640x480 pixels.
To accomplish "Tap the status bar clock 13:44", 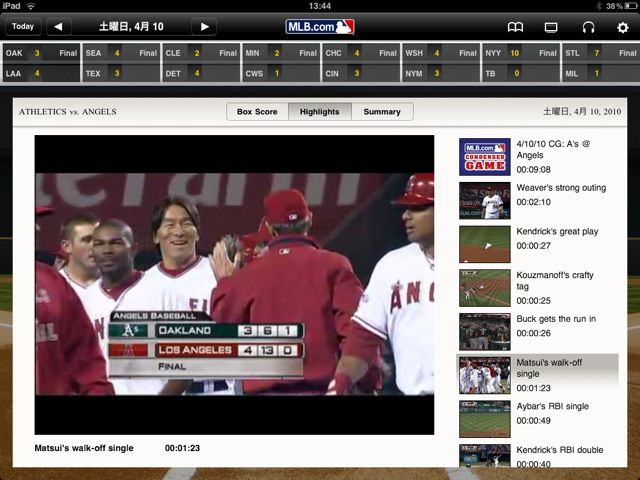I will (320, 6).
